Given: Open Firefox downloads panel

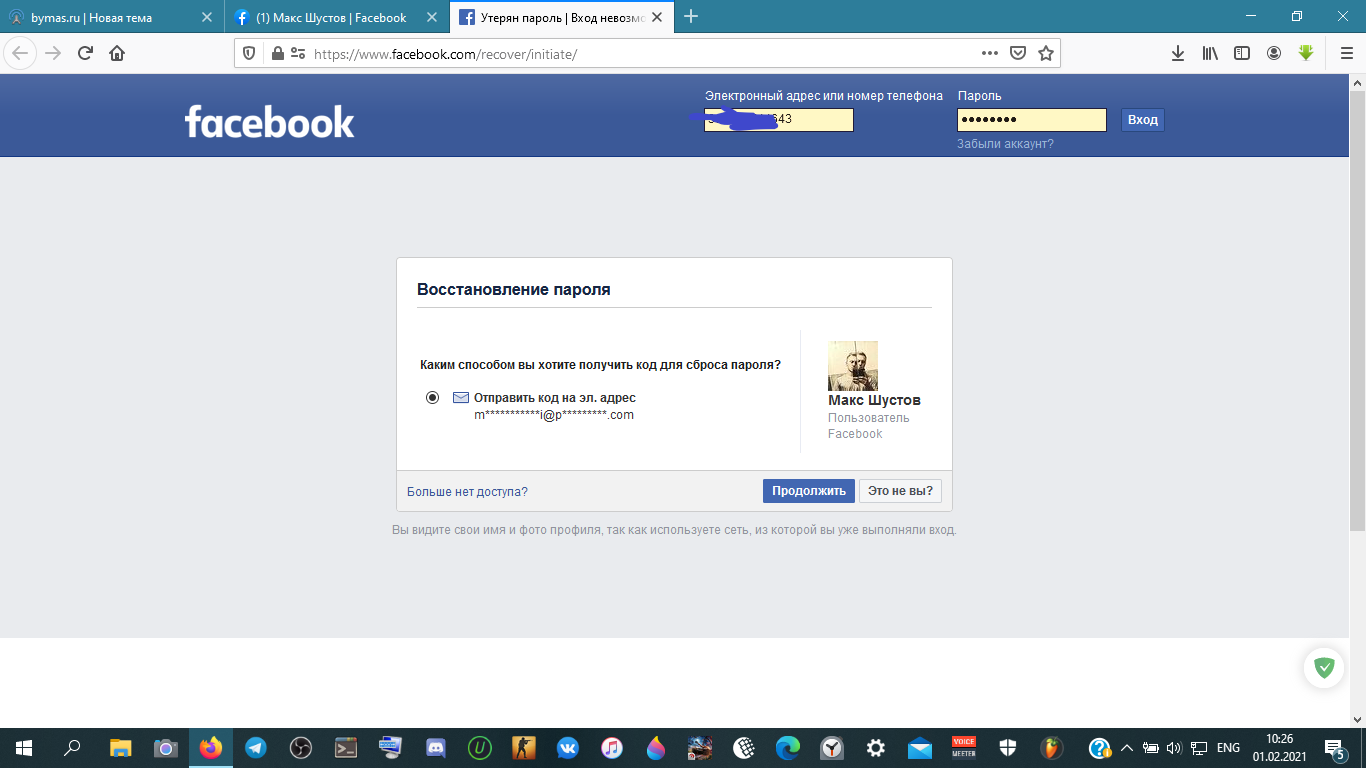Looking at the screenshot, I should tap(1178, 53).
